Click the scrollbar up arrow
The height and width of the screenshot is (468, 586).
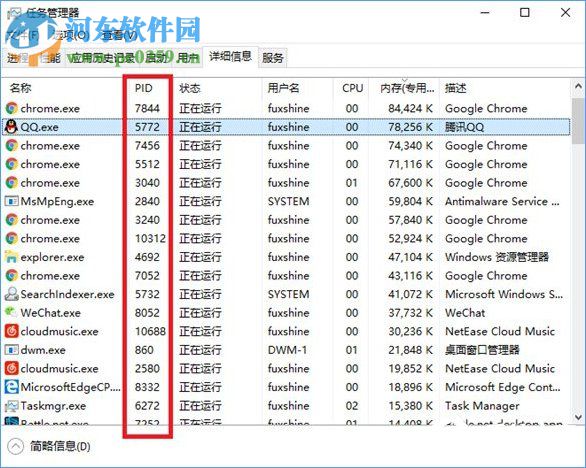(578, 87)
